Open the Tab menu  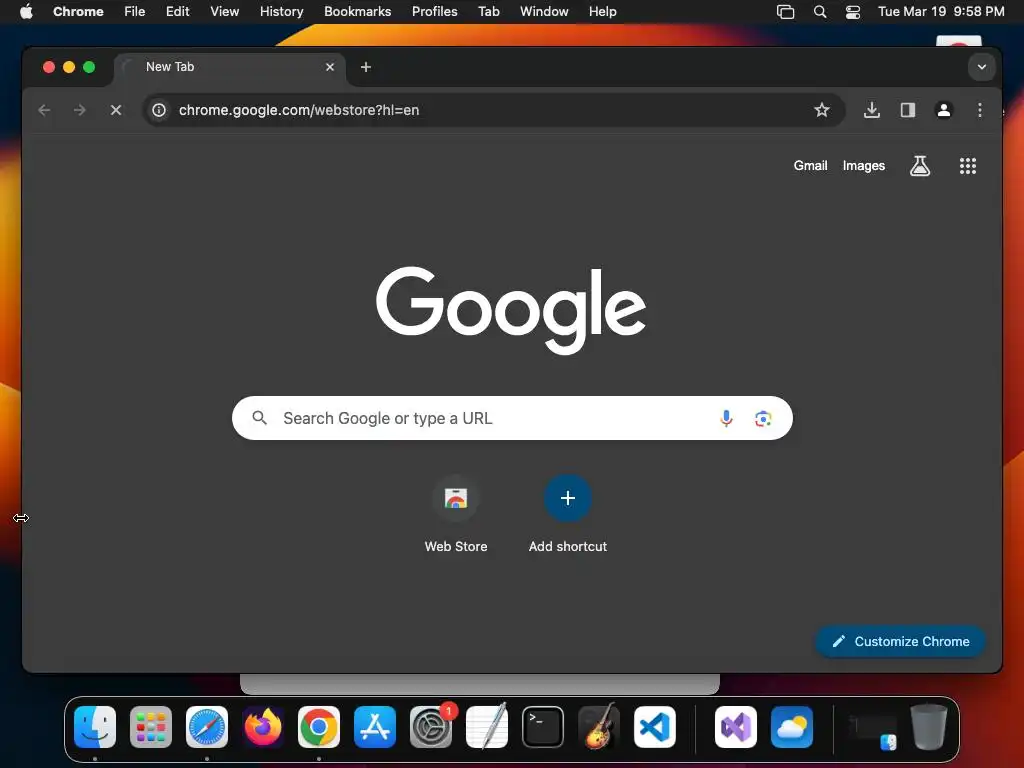[488, 12]
